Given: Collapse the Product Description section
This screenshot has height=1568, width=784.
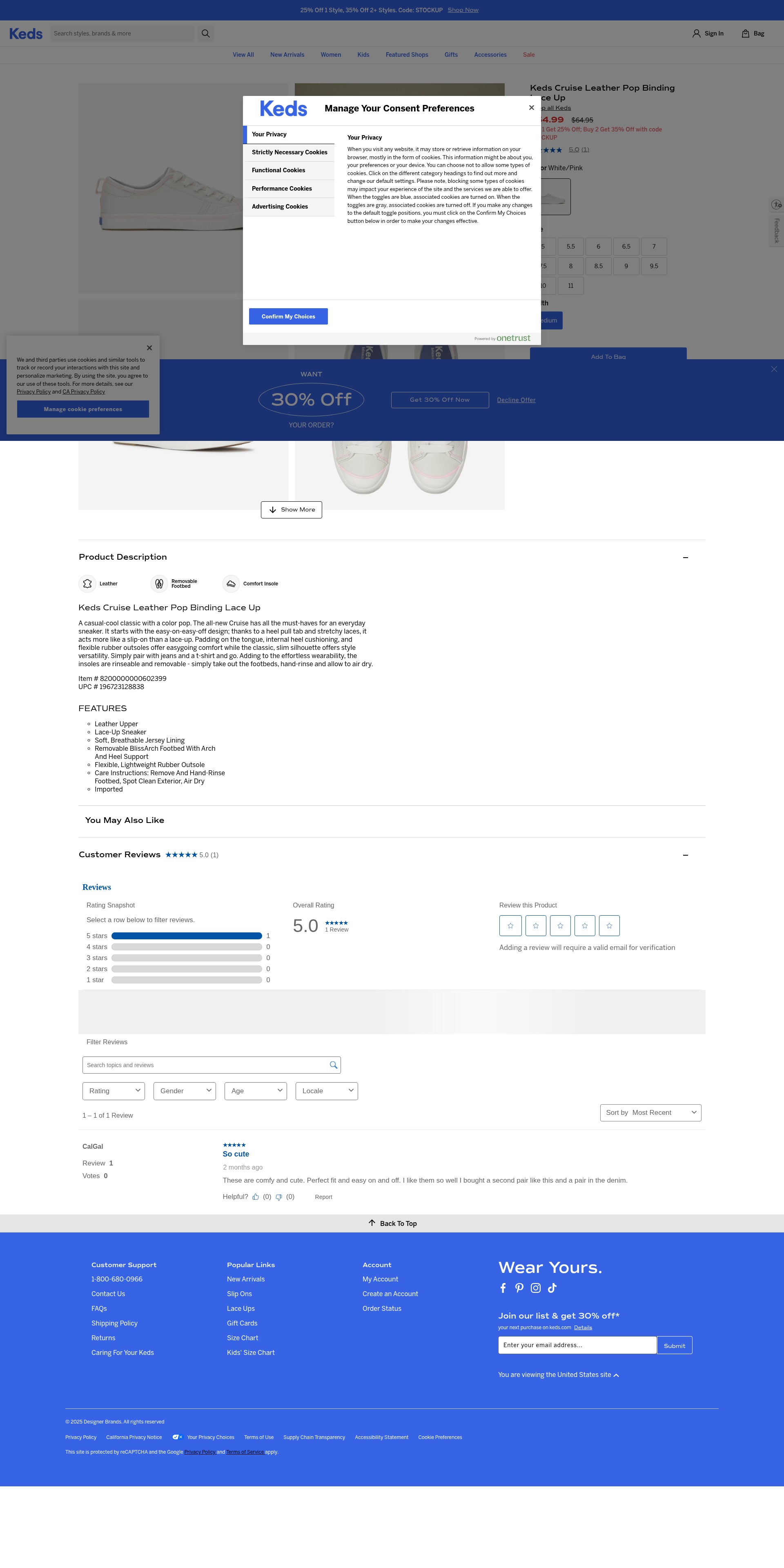Looking at the screenshot, I should [x=686, y=557].
